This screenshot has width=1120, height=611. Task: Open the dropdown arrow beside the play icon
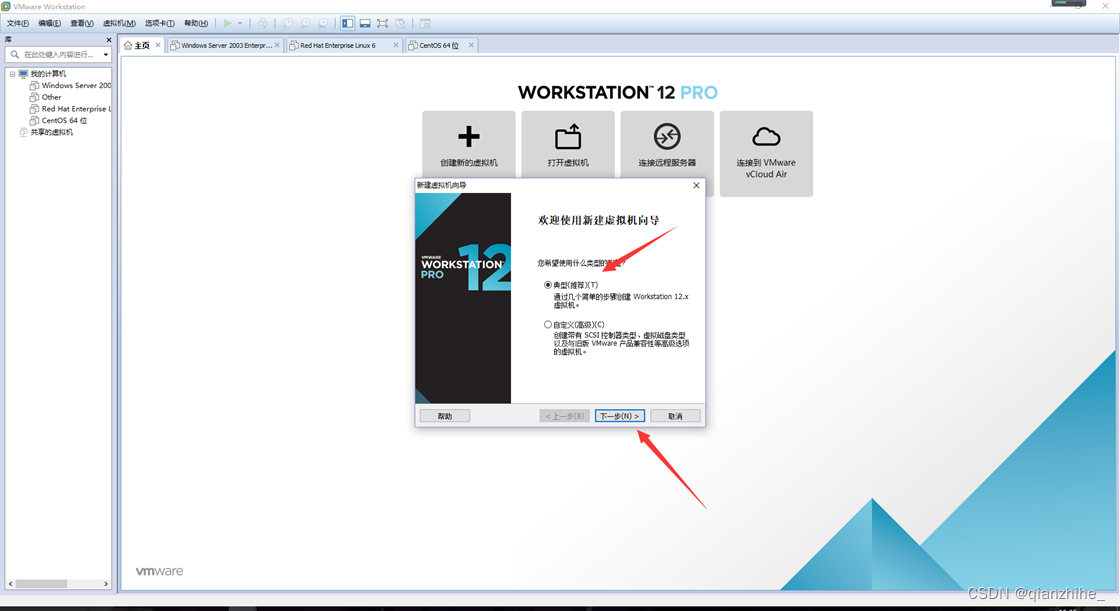coord(240,24)
